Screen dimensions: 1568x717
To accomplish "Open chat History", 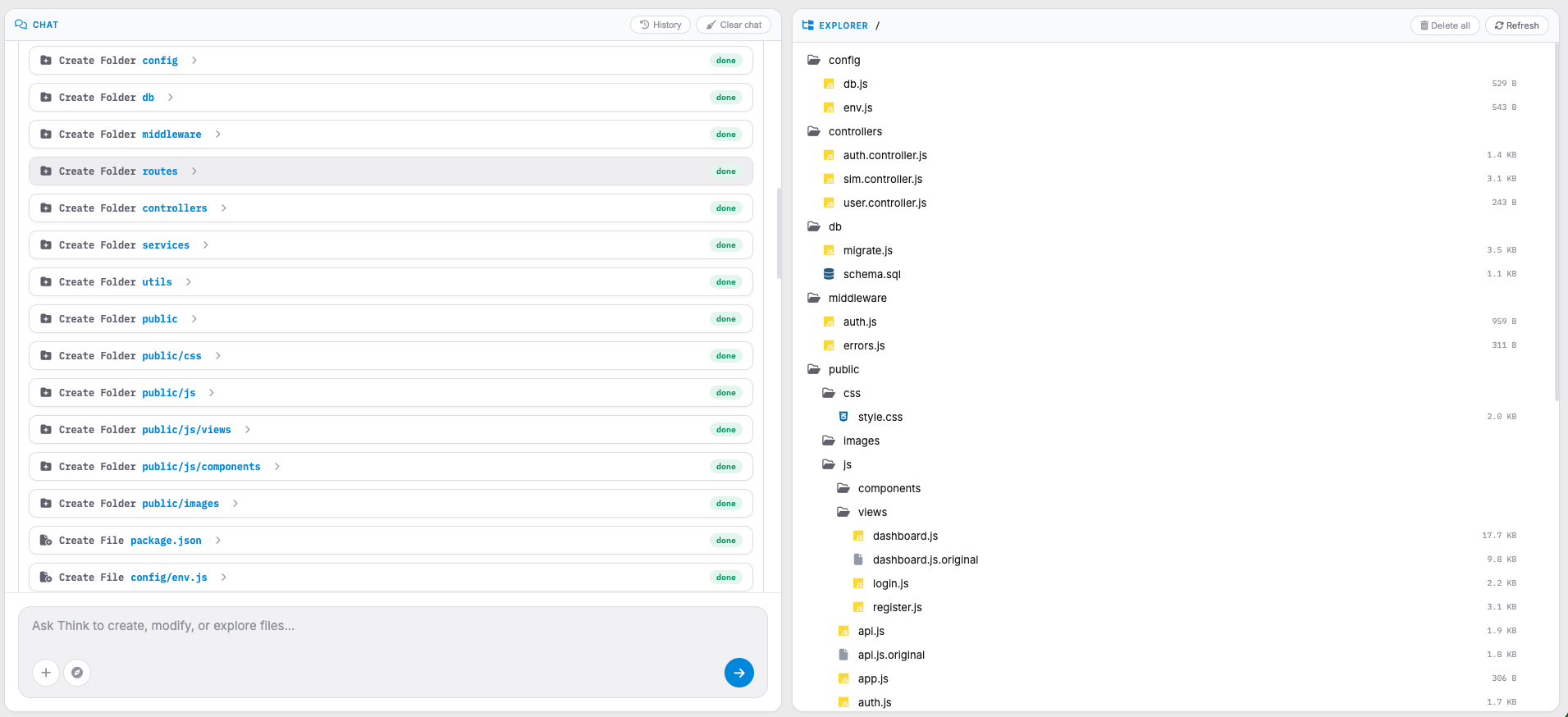I will 661,25.
